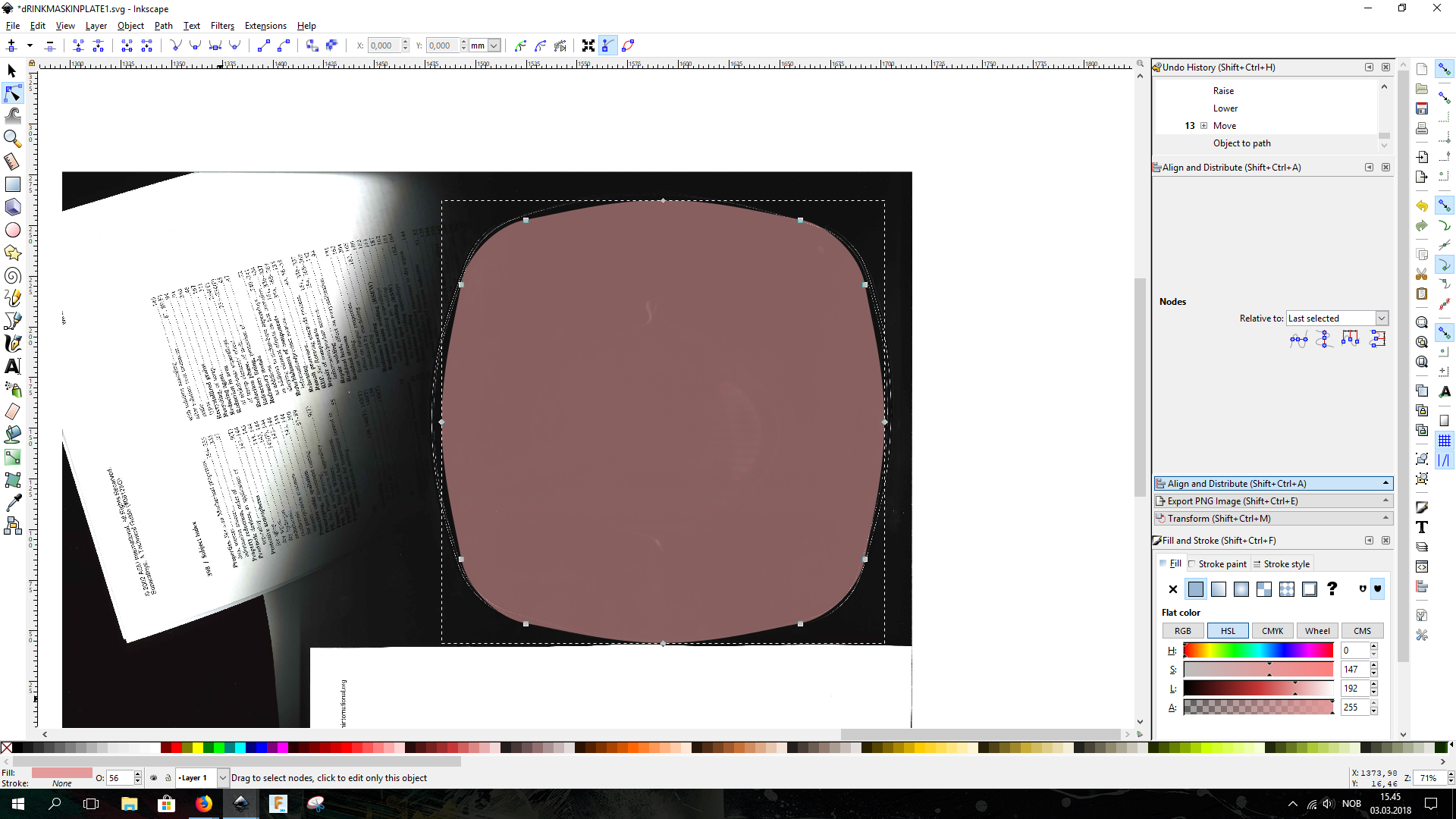Image resolution: width=1456 pixels, height=819 pixels.
Task: Switch to Stroke paint tab
Action: coord(1217,564)
